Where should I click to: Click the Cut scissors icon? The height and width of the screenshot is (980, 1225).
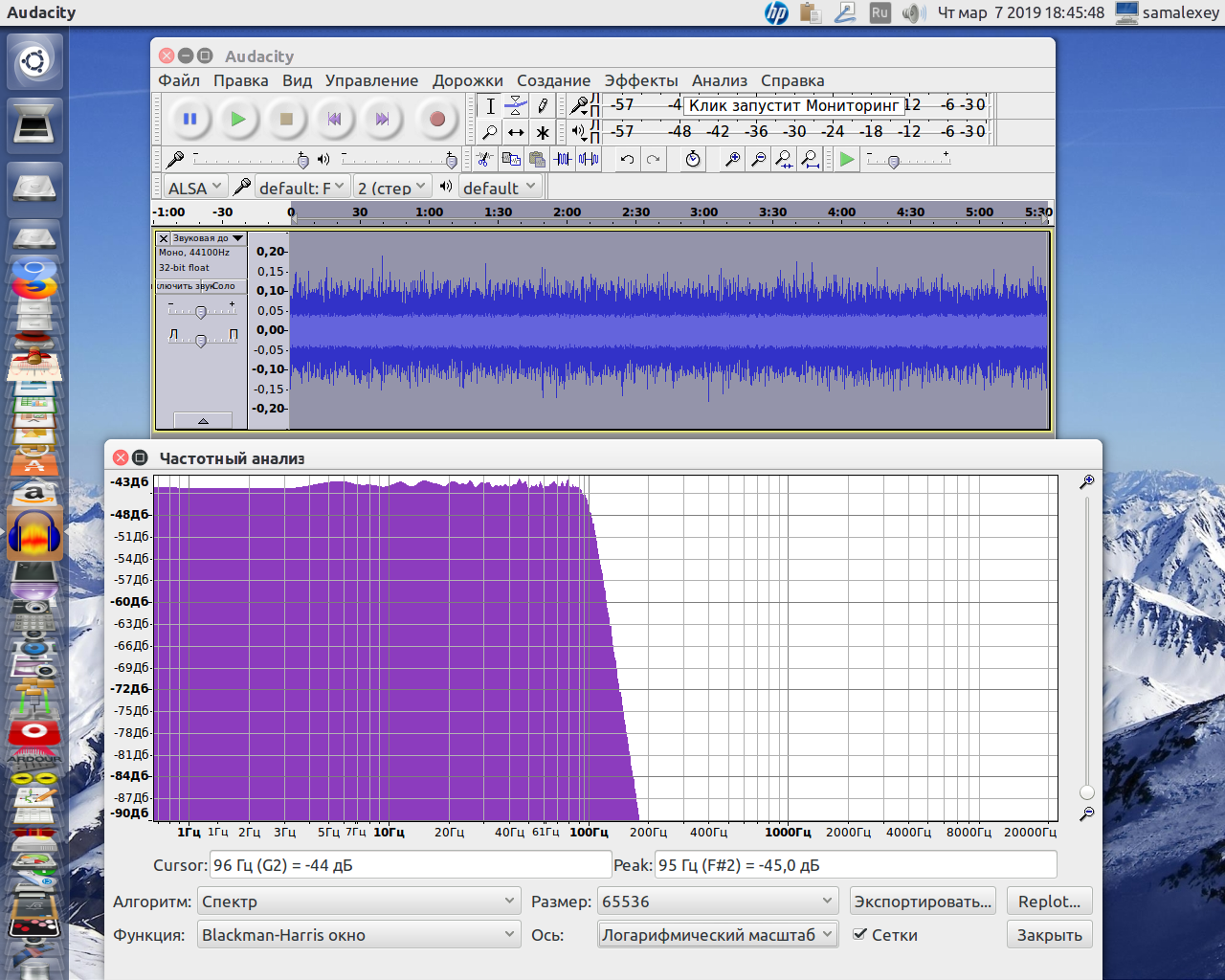[485, 159]
